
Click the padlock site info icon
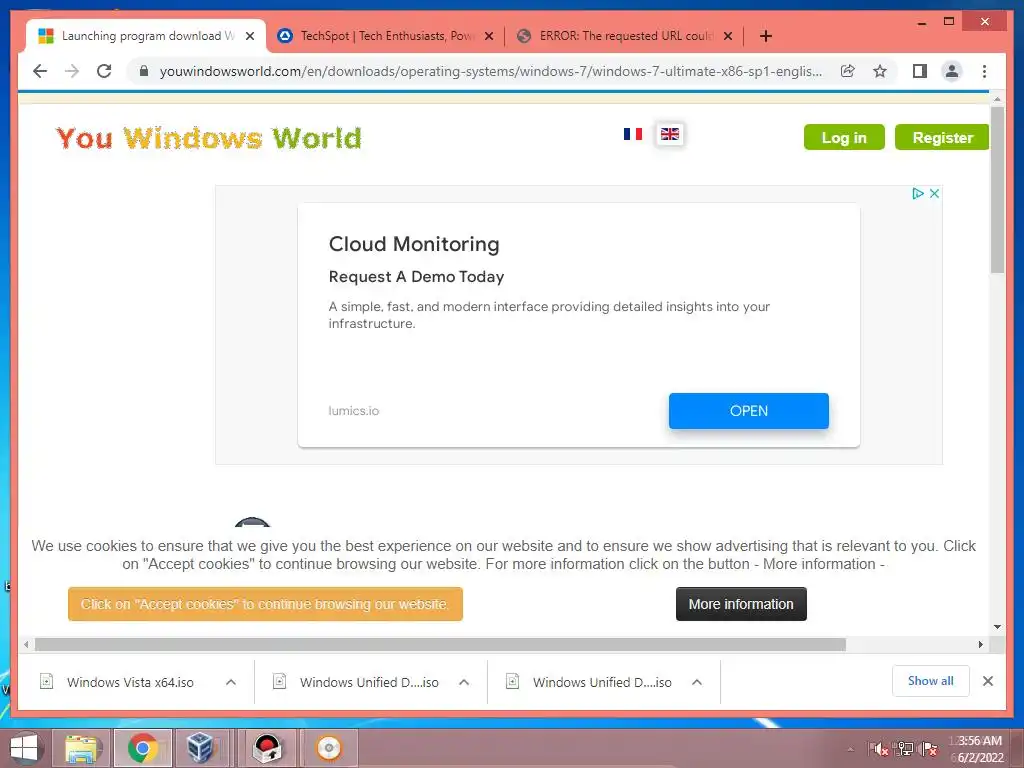[x=144, y=71]
